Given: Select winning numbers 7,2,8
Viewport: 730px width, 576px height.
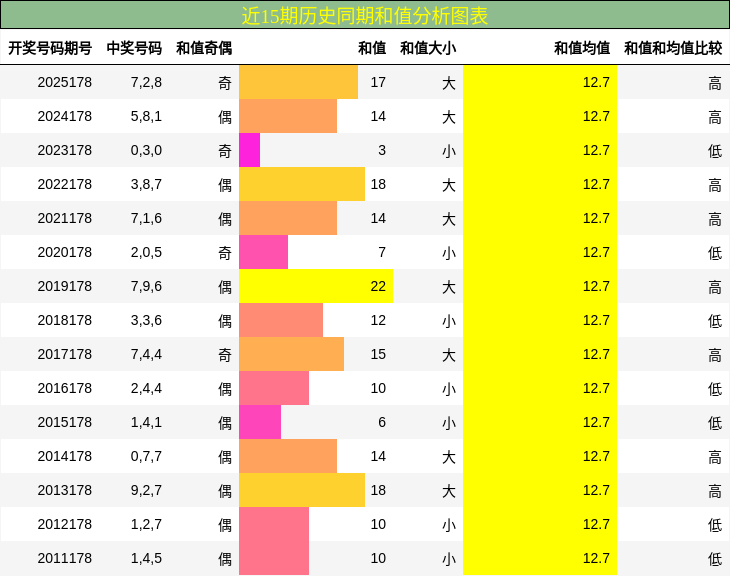Looking at the screenshot, I should [x=146, y=82].
